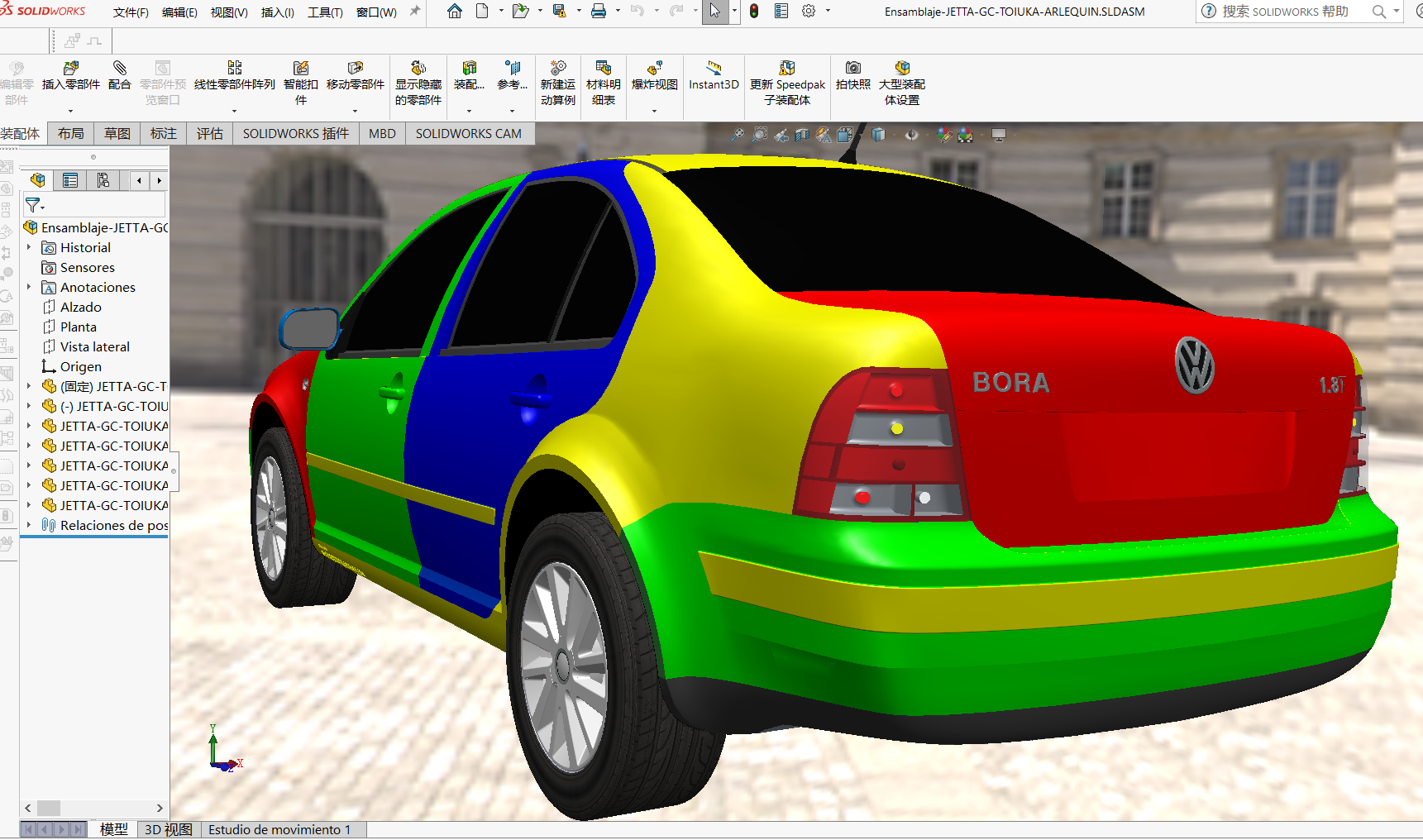This screenshot has height=840, width=1423.
Task: Print using the printer icon
Action: pos(599,12)
